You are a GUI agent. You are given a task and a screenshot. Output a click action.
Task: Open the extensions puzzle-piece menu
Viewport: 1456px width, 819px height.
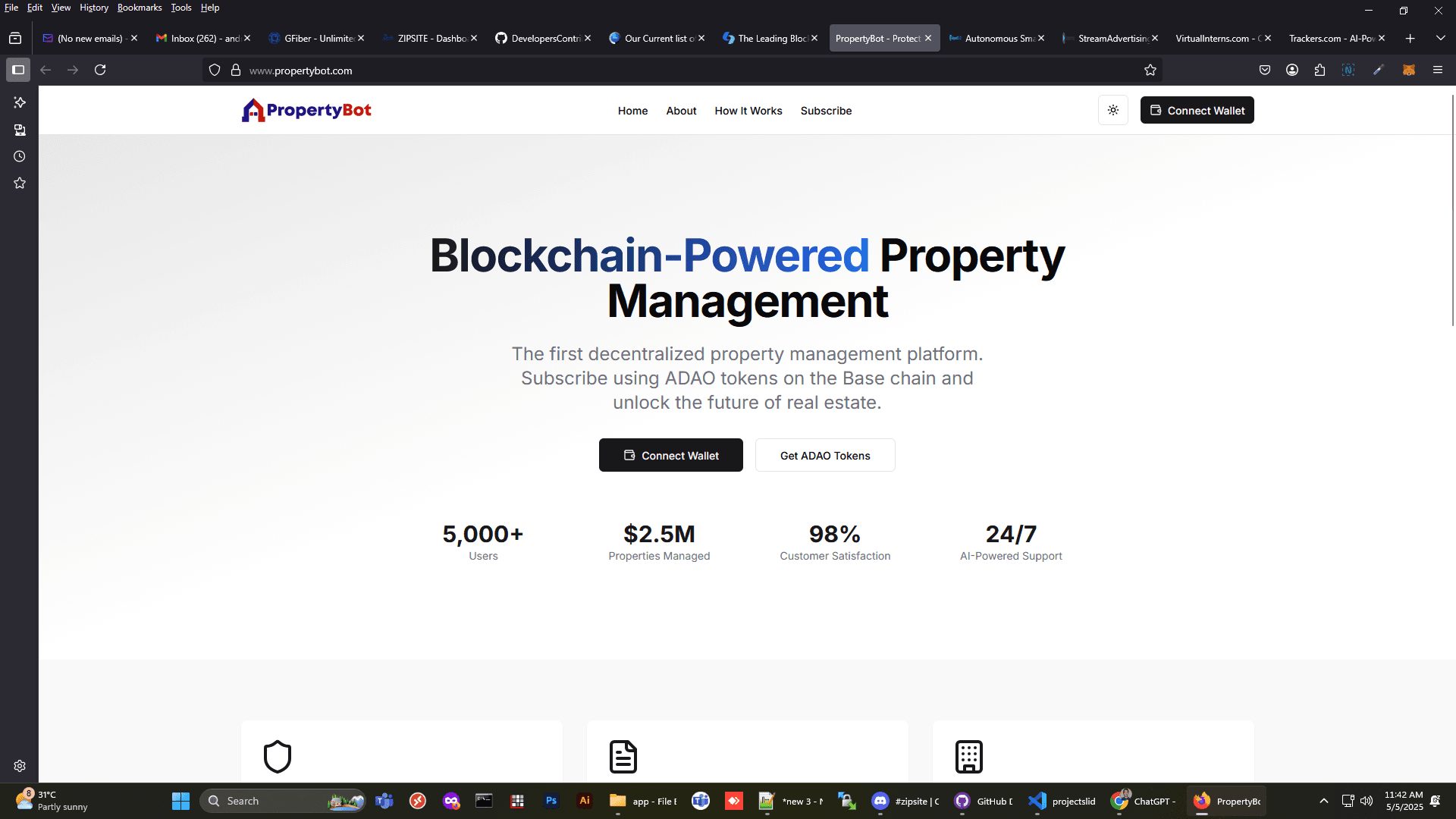coord(1319,70)
